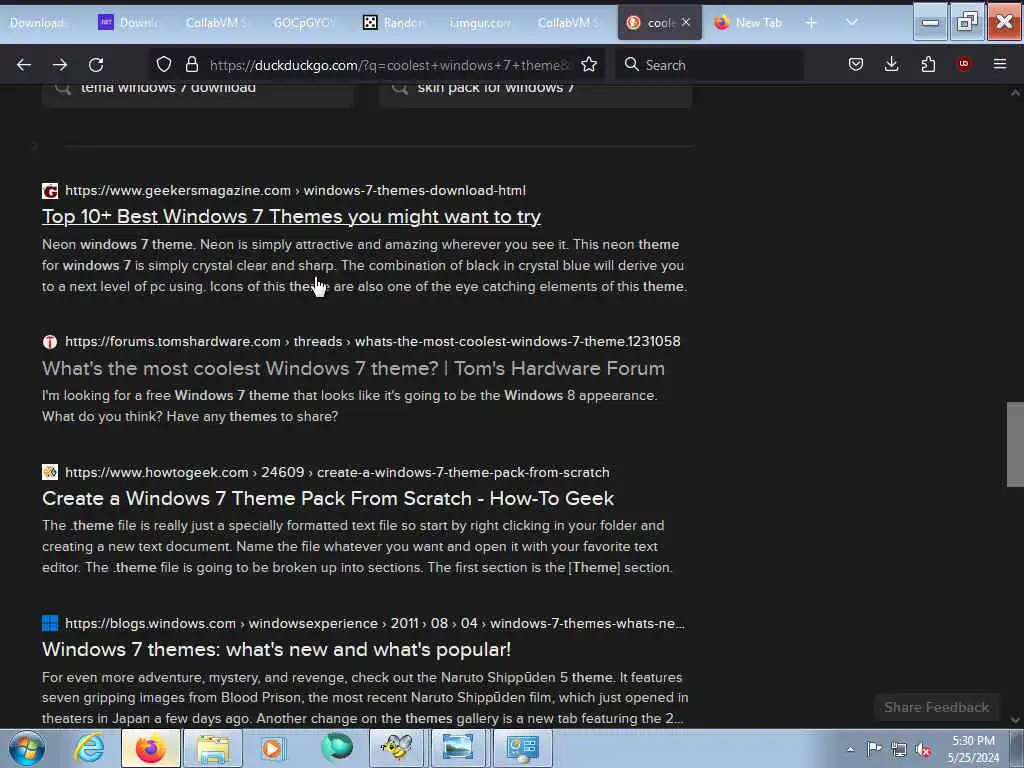Click the page vertical scrollbar thumb
Viewport: 1024px width, 768px height.
point(1015,445)
